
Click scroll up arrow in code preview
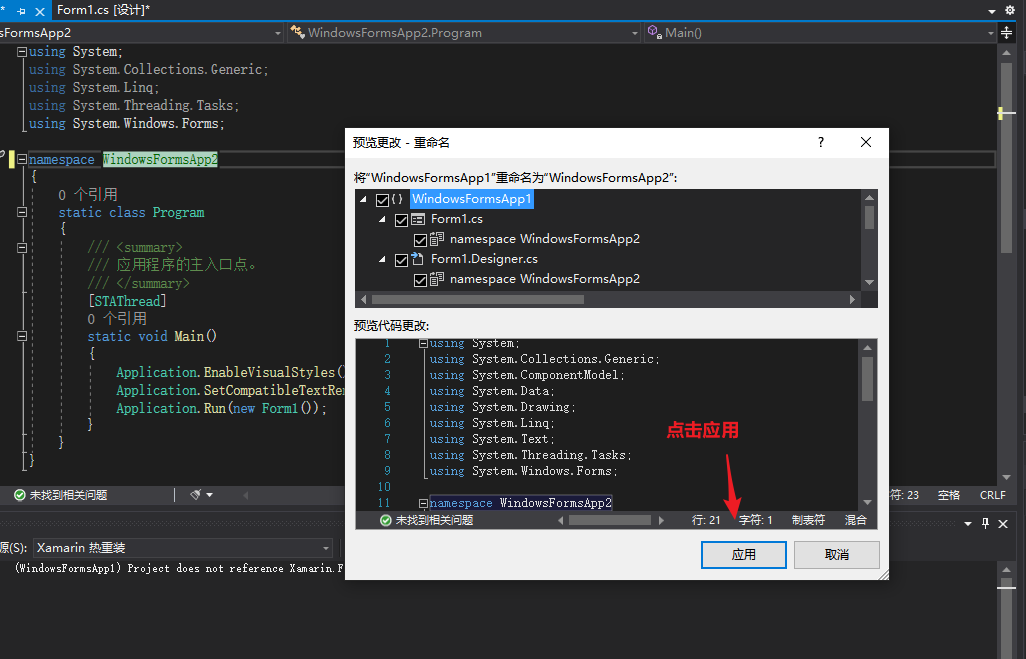868,347
